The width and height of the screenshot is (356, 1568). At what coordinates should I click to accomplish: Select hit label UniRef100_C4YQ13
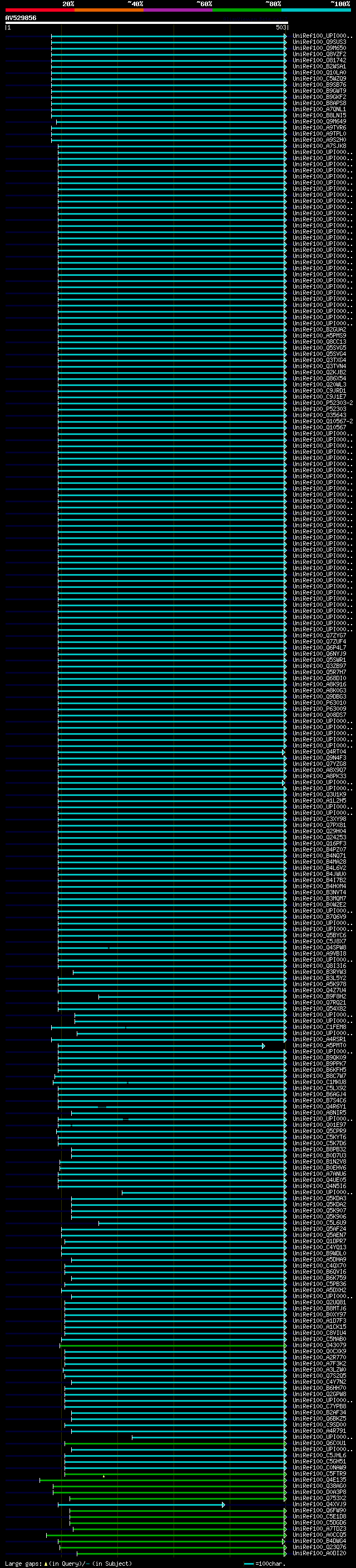click(x=319, y=1247)
